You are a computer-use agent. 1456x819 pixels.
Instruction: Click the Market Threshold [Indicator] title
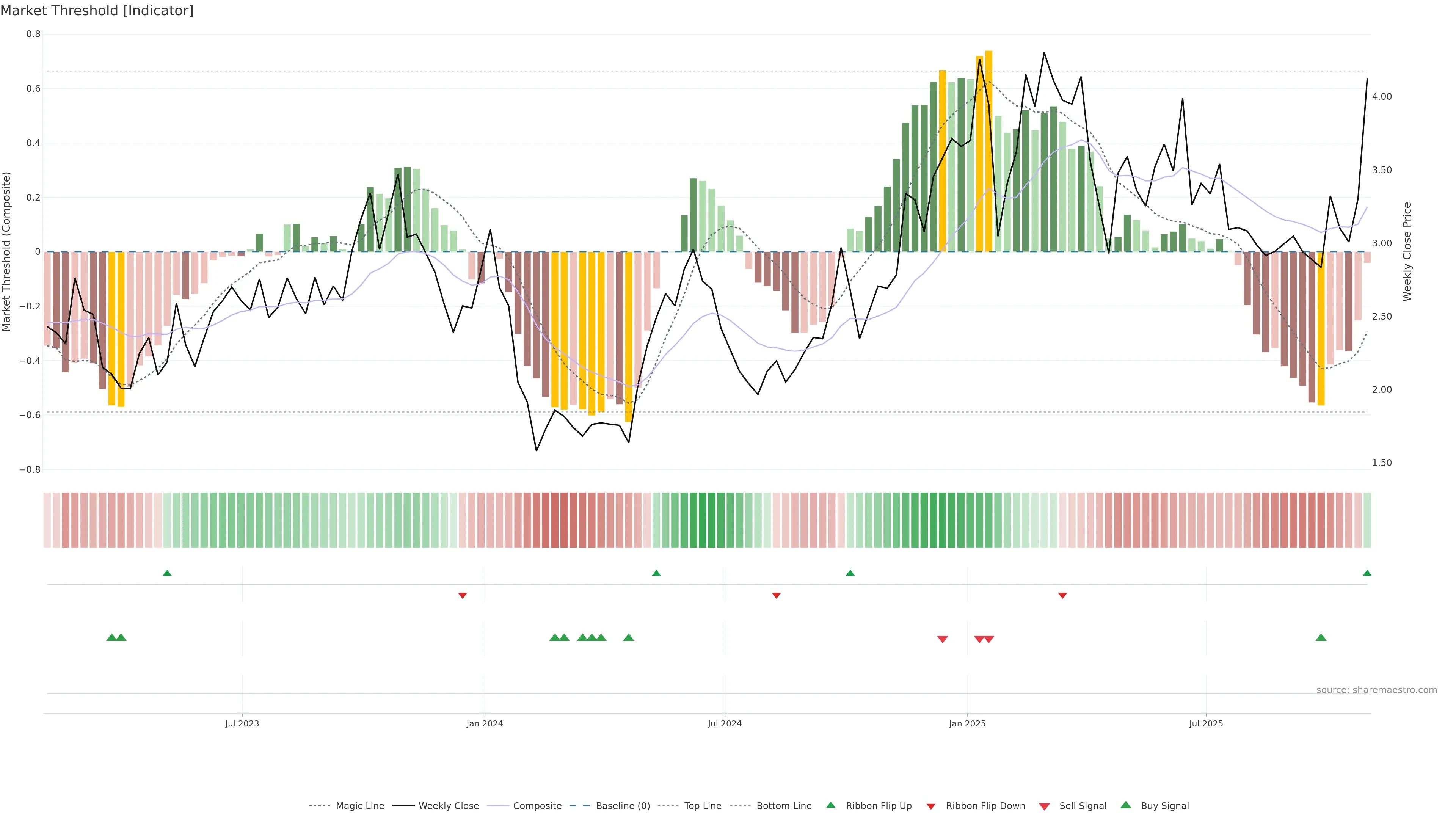[97, 11]
